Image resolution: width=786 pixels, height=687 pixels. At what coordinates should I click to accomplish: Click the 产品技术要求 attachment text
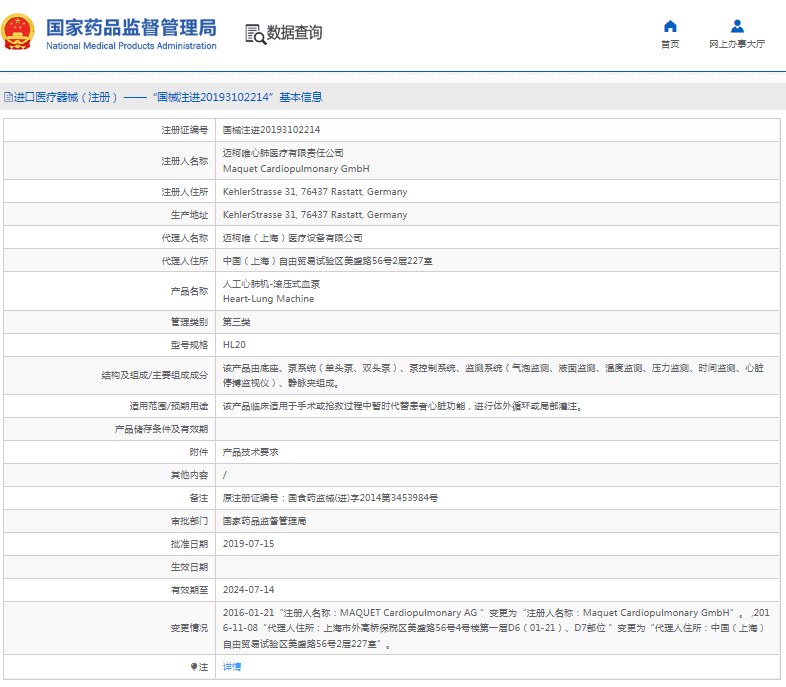250,452
